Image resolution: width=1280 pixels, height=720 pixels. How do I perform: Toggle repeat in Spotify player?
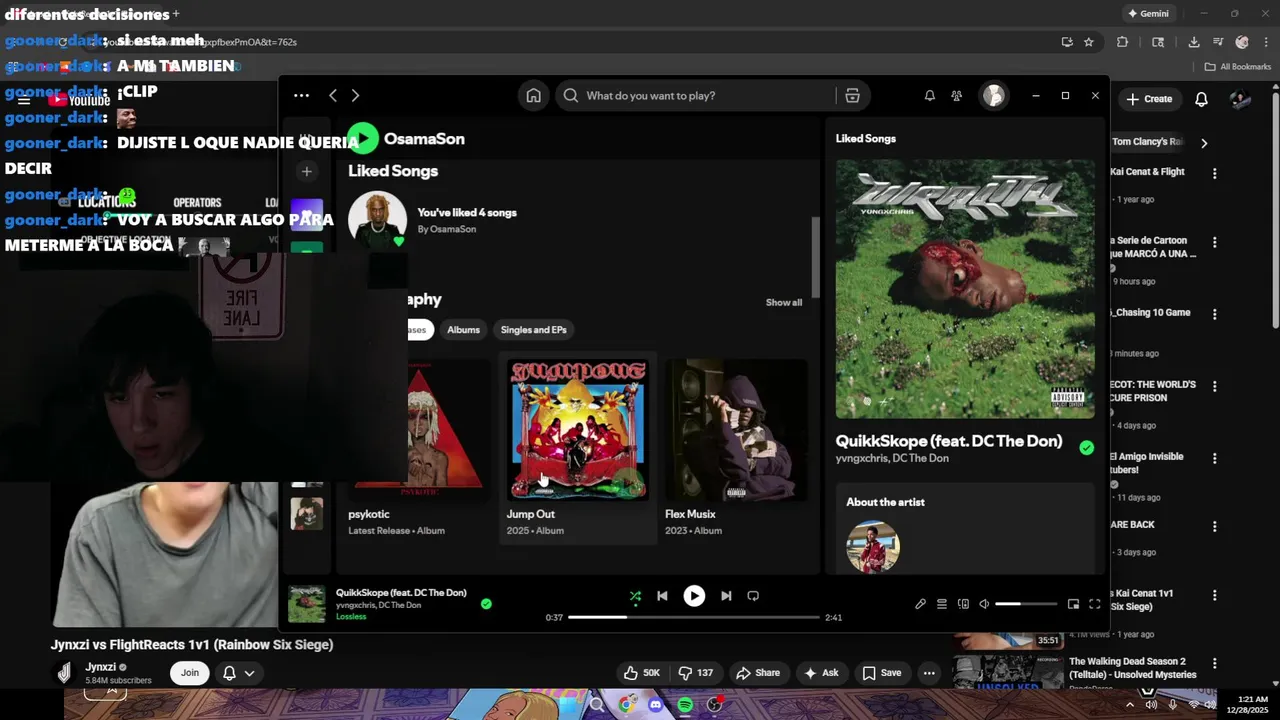click(753, 596)
